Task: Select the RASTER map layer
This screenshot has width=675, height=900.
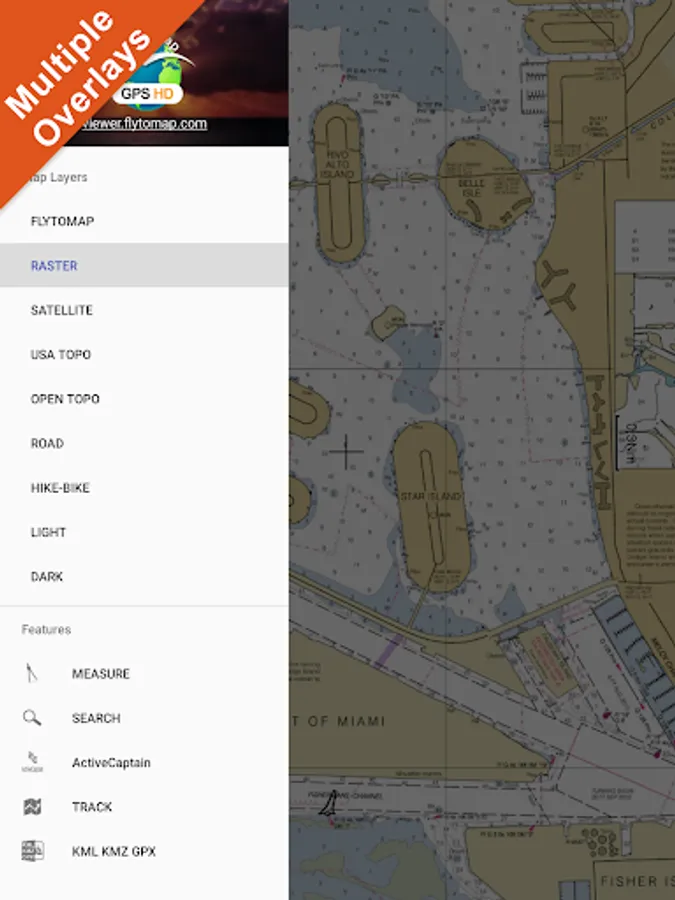Action: (144, 265)
